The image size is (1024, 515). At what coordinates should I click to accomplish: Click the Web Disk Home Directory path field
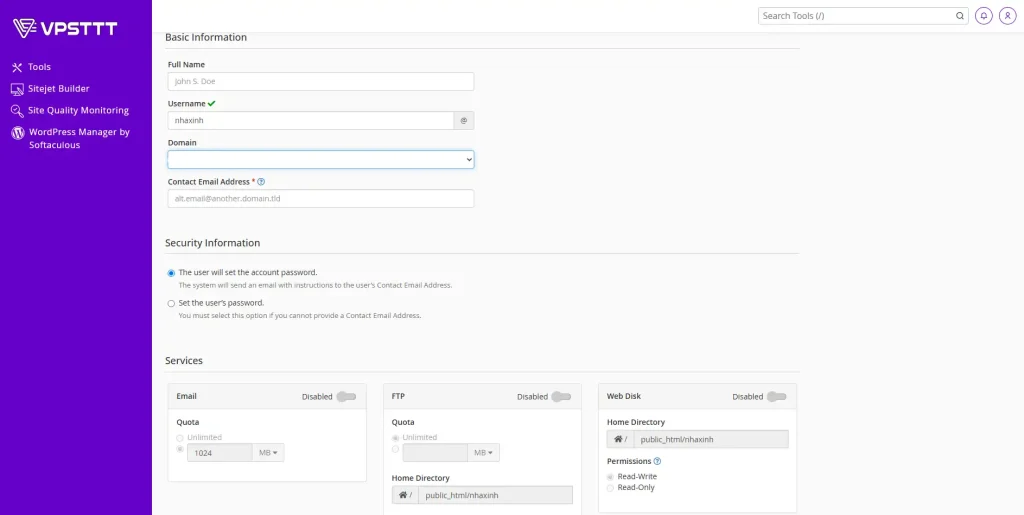click(x=711, y=439)
